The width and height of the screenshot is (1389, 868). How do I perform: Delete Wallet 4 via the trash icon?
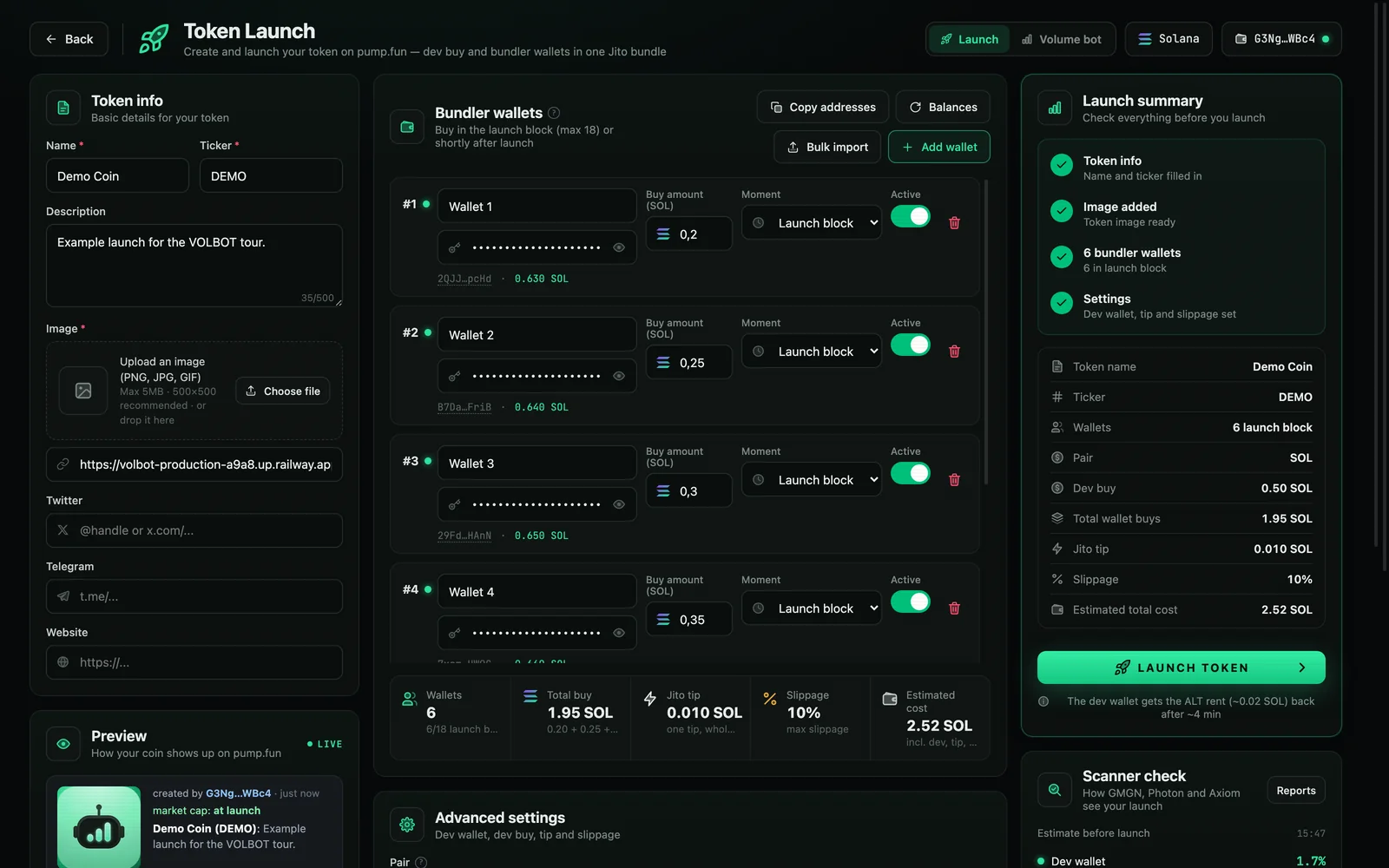point(954,608)
